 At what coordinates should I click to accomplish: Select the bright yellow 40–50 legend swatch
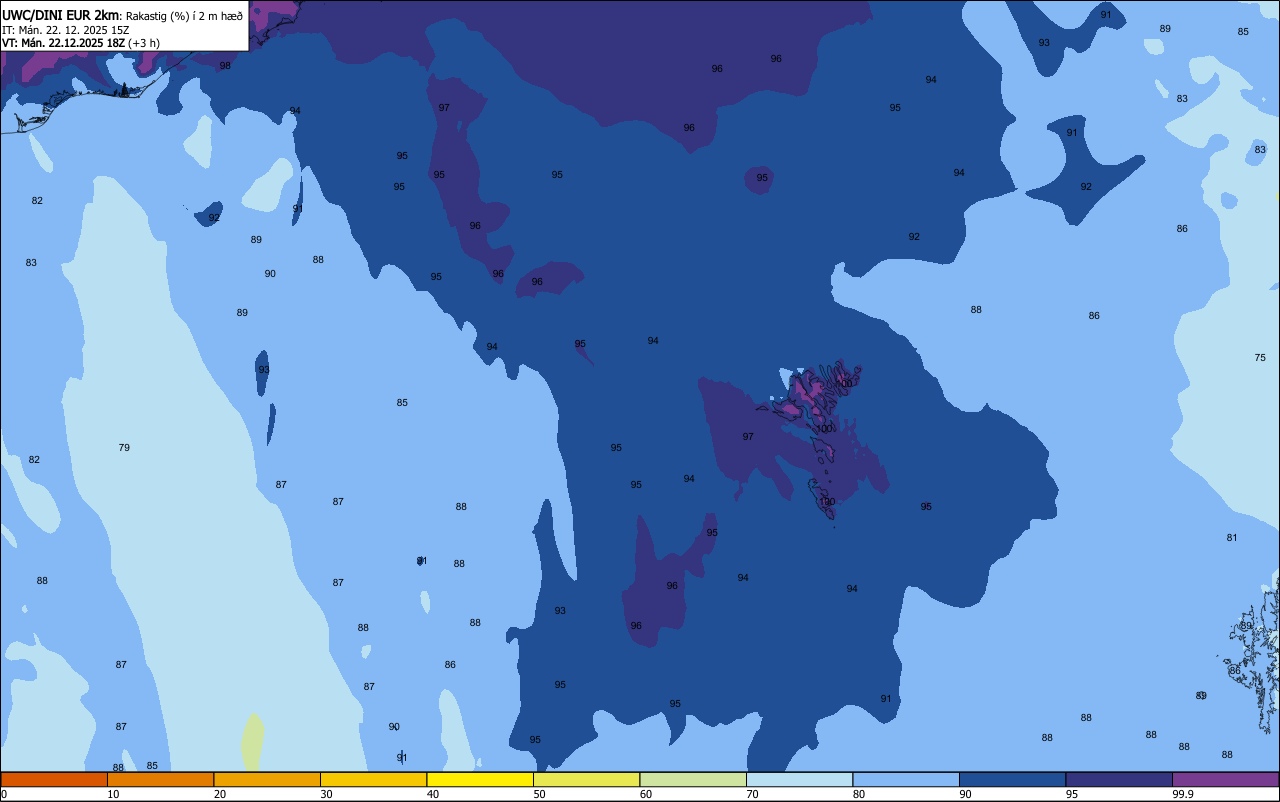tap(480, 779)
